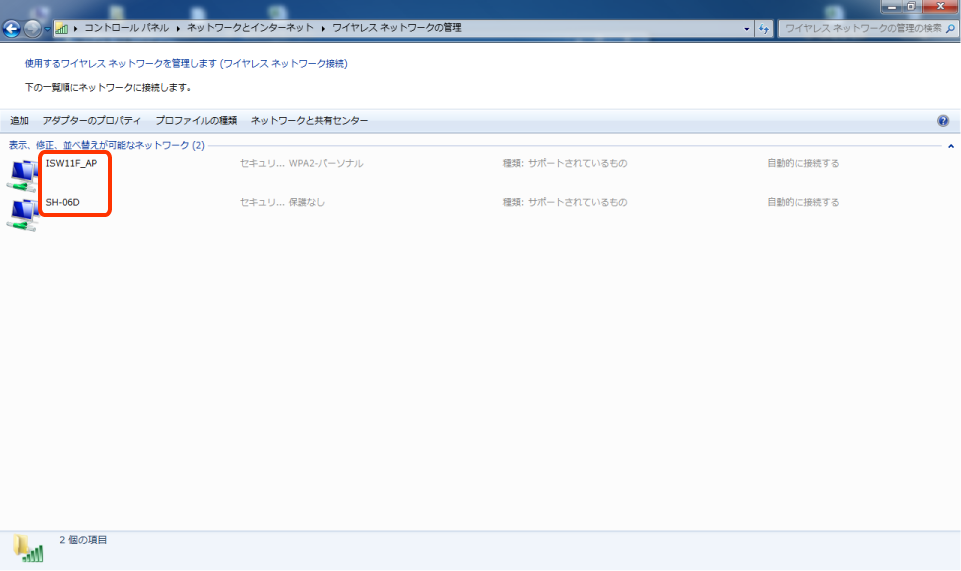Click プロファイルの種類 in the toolbar
The width and height of the screenshot is (961, 571).
[196, 121]
